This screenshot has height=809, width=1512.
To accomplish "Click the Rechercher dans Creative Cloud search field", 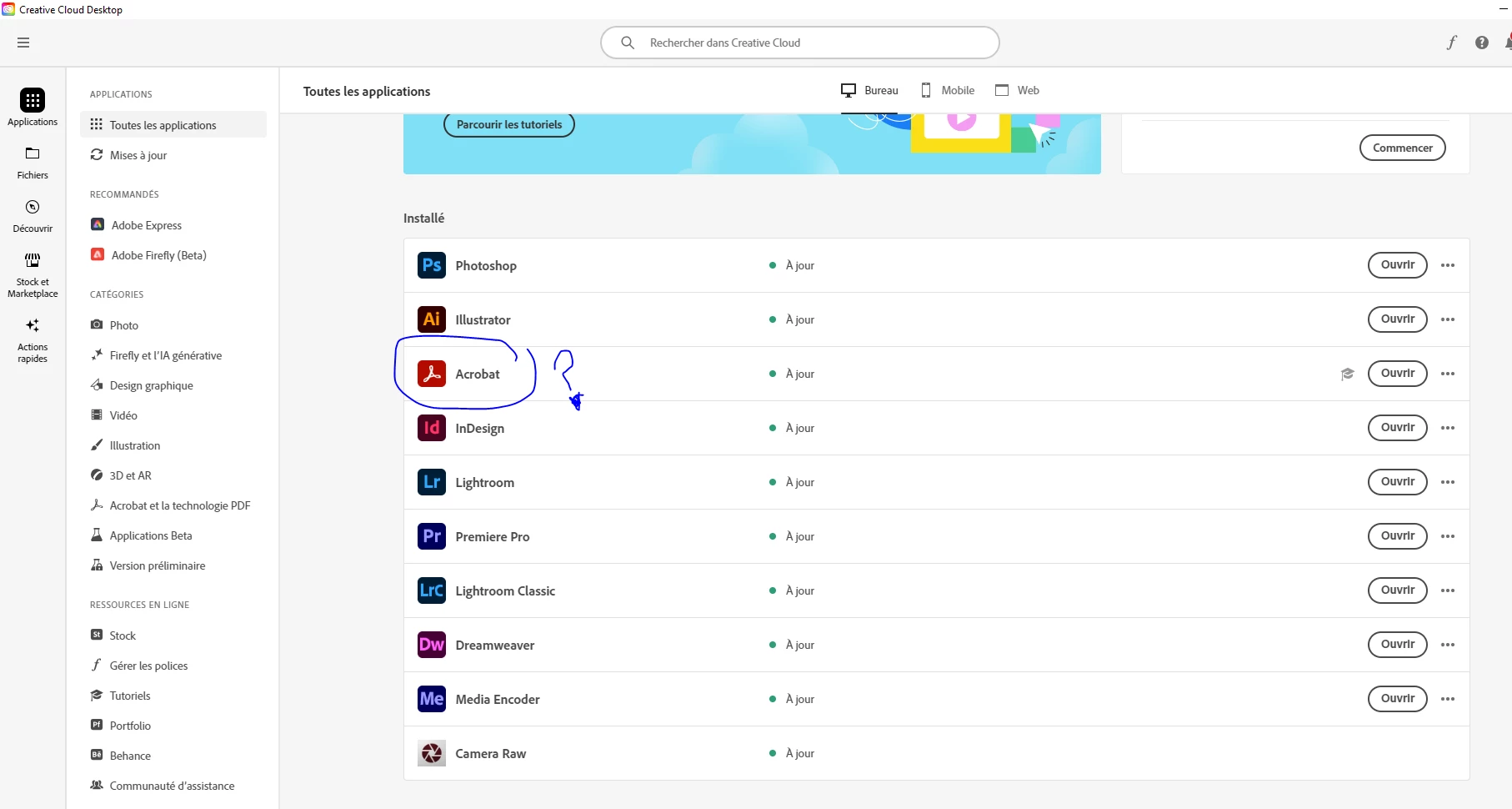I will coord(800,43).
